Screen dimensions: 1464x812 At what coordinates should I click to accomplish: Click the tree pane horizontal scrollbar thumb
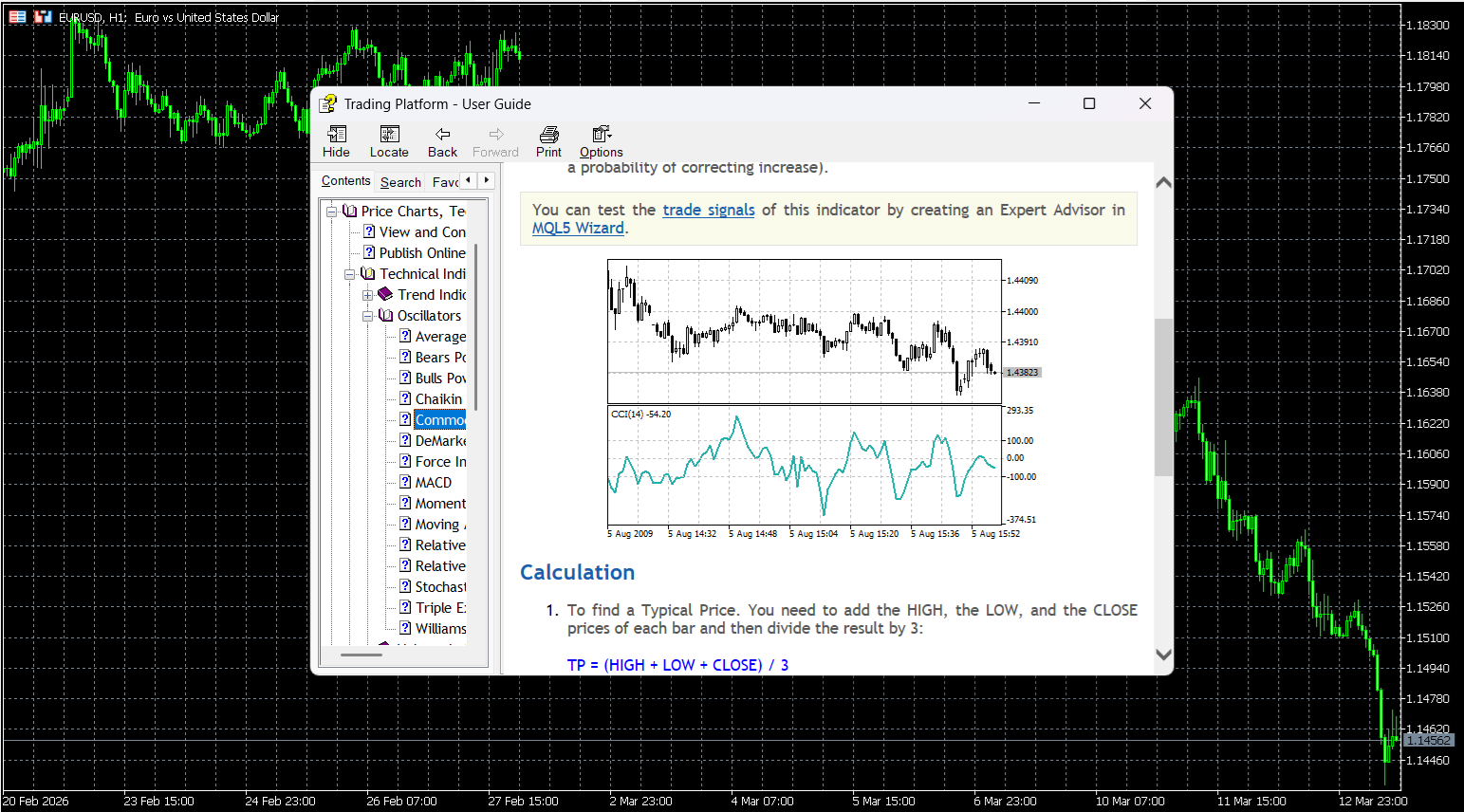point(361,655)
